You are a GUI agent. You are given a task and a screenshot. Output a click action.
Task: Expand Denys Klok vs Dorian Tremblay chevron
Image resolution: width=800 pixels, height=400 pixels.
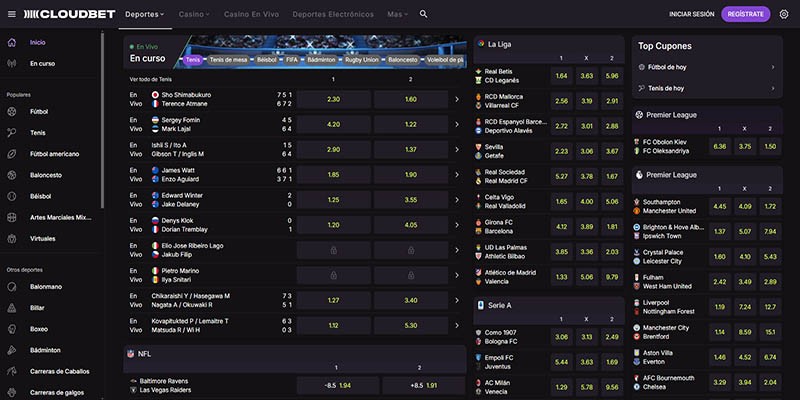coord(457,225)
